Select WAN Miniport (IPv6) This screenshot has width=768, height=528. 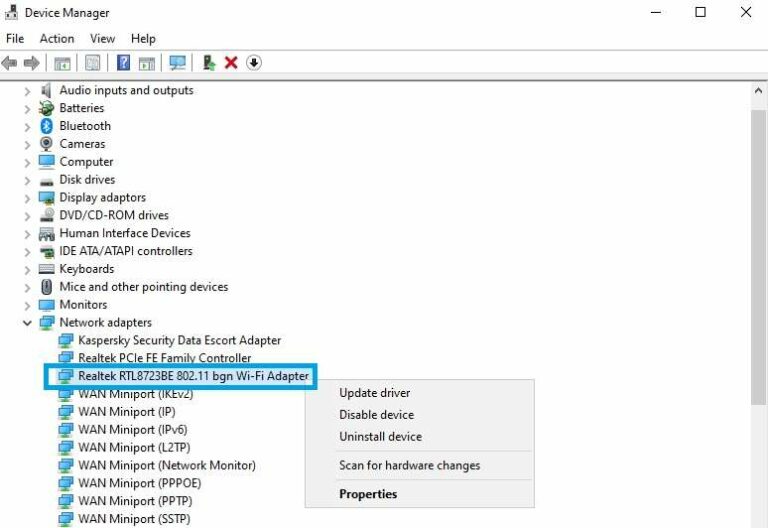(x=132, y=430)
